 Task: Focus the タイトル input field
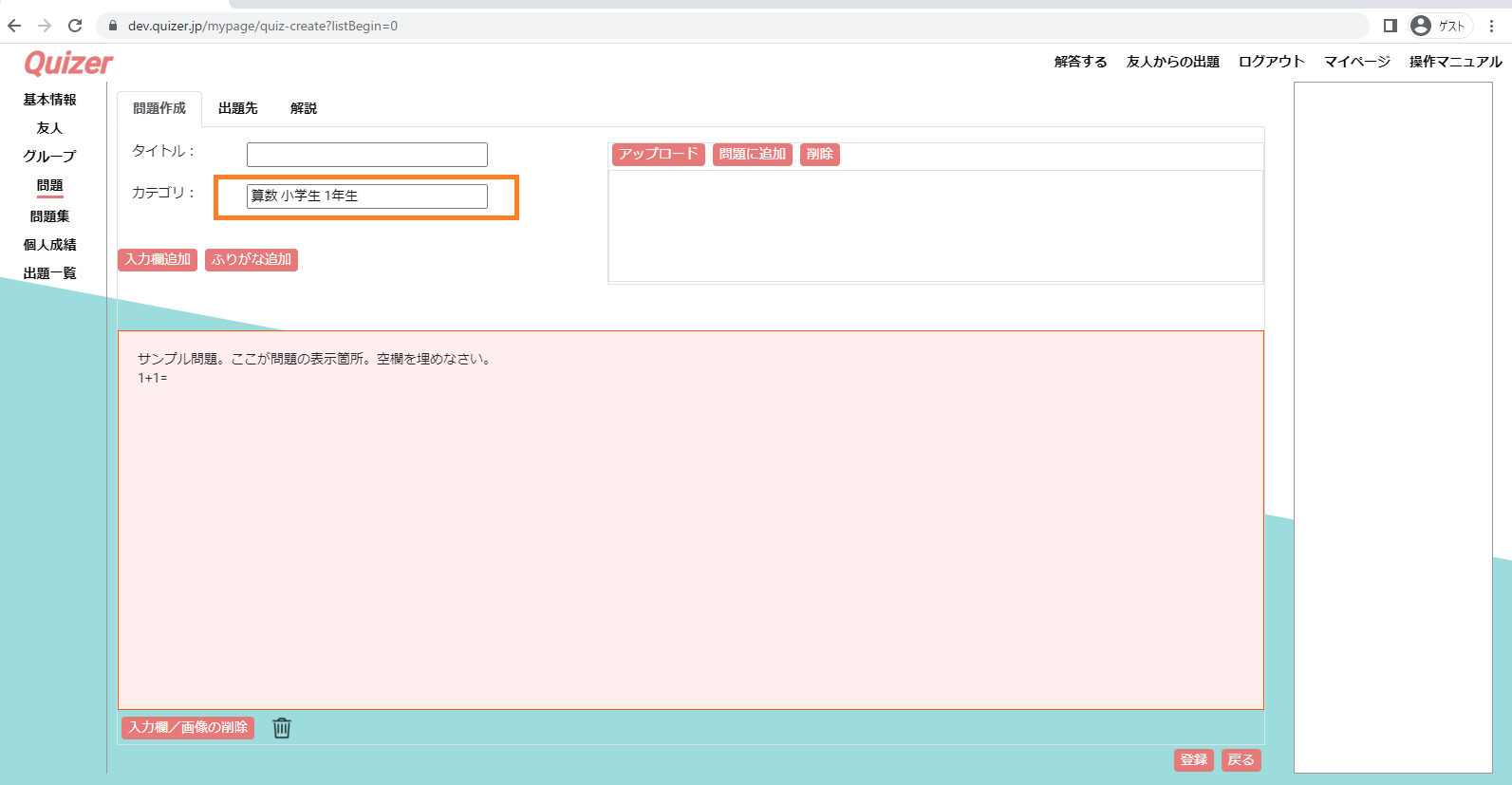367,155
